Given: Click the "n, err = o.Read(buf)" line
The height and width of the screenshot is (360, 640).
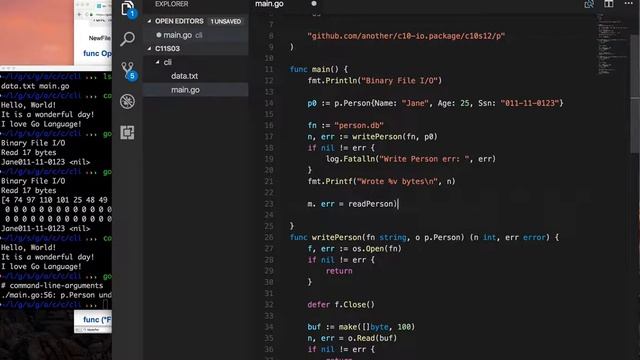Looking at the screenshot, I should click(352, 338).
